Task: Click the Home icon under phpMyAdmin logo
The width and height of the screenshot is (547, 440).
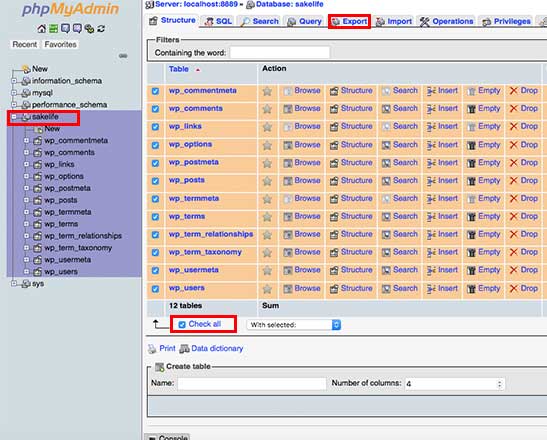Action: pyautogui.click(x=42, y=29)
